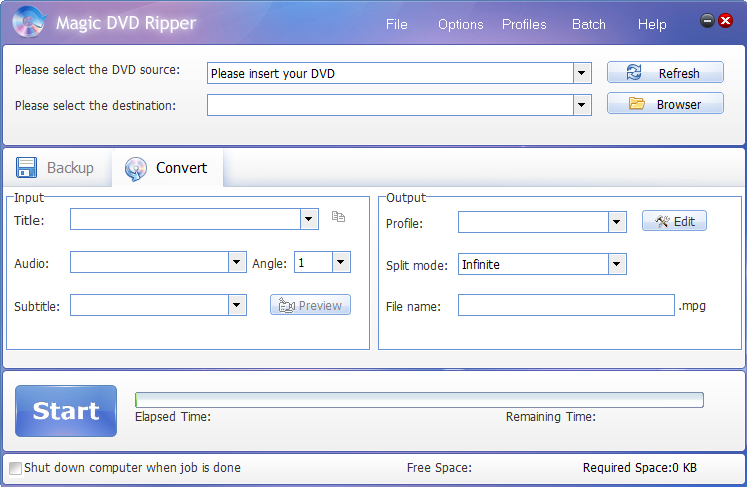Click the copy icon beside Title dropdown
The width and height of the screenshot is (748, 487).
click(x=338, y=217)
